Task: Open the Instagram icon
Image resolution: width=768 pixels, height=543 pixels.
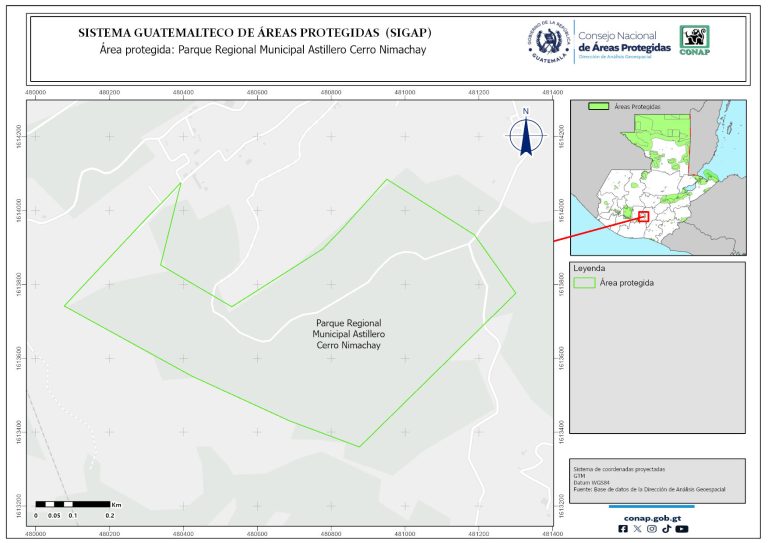Action: coord(652,529)
